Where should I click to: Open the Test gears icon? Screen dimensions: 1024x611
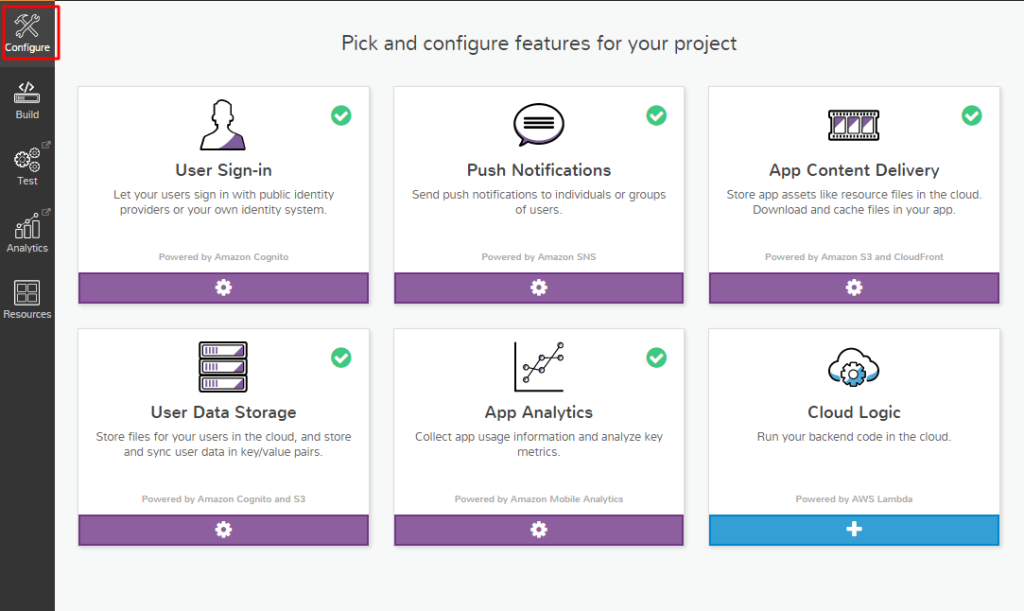(x=27, y=160)
